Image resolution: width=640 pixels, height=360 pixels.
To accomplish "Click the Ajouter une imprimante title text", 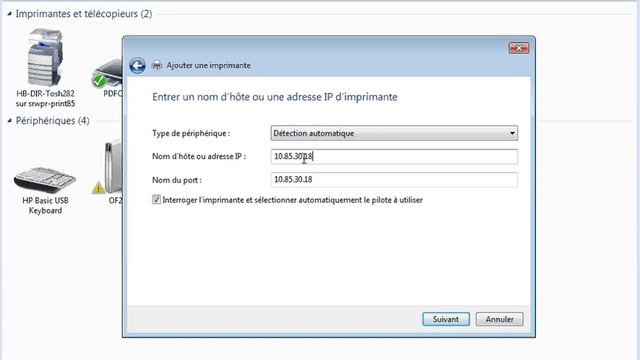I will point(208,65).
